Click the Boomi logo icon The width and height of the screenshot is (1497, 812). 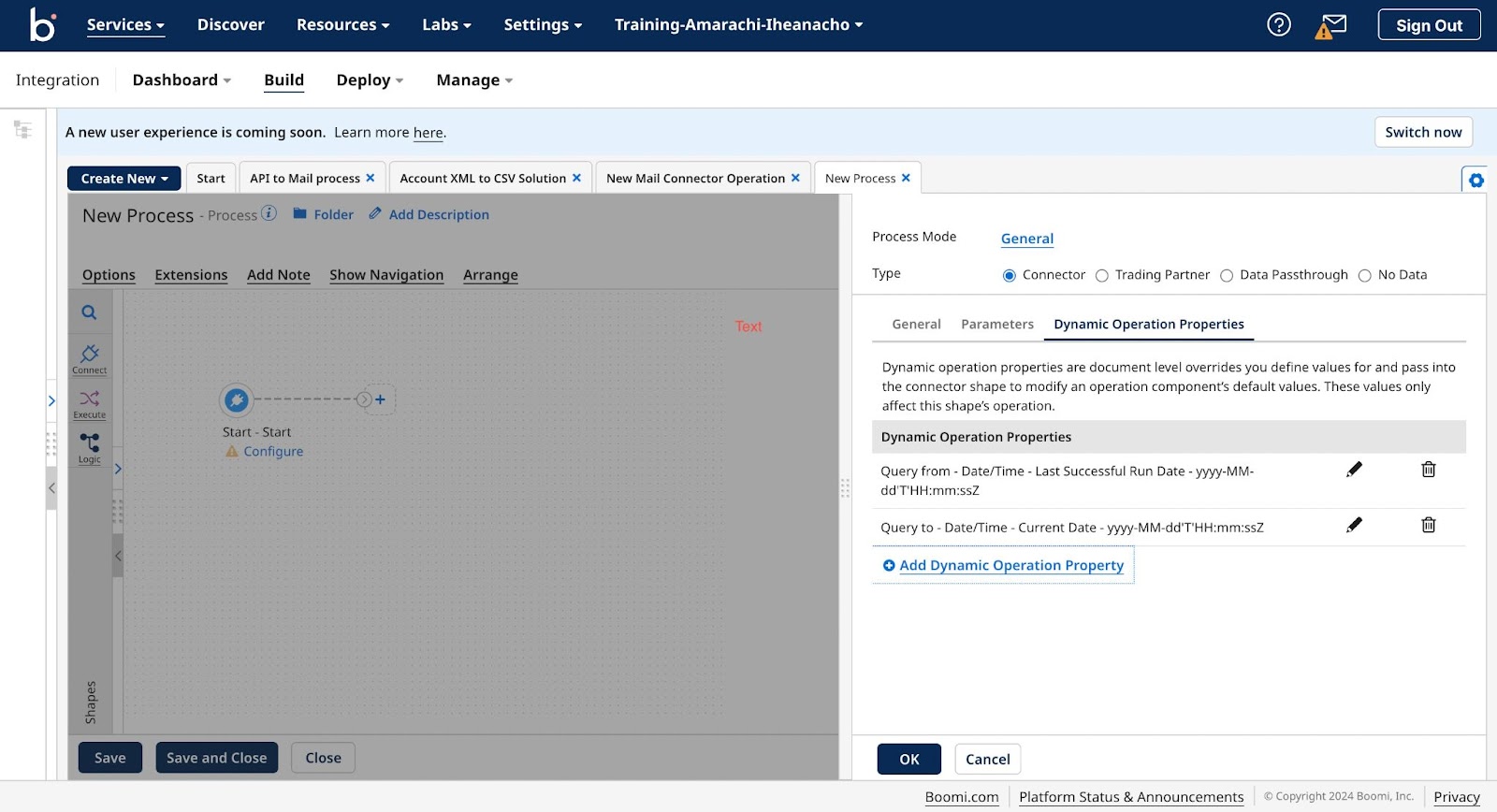[43, 24]
